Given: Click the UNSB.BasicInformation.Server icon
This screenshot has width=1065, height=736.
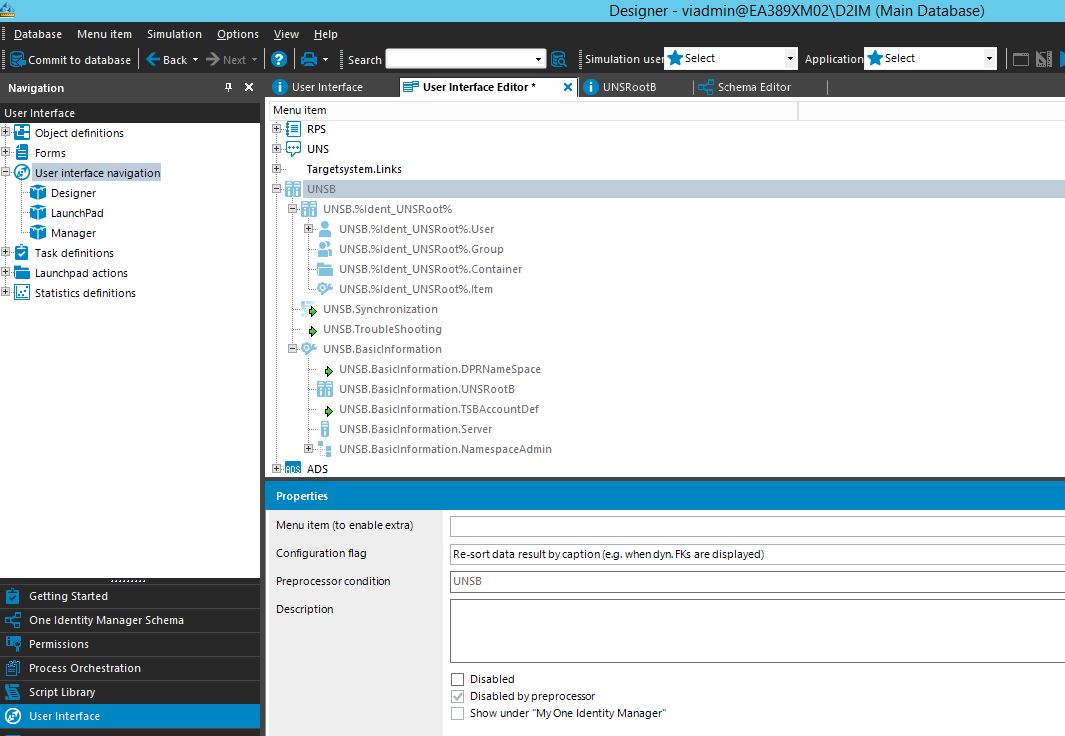Looking at the screenshot, I should tap(325, 429).
